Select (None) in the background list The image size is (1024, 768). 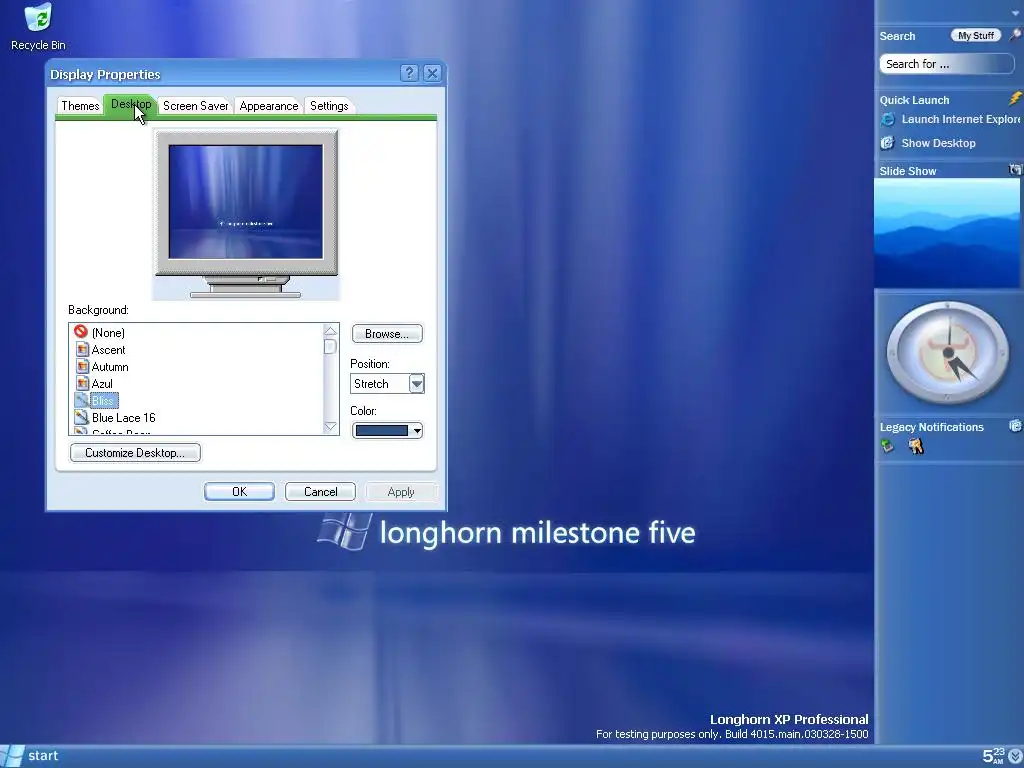108,333
